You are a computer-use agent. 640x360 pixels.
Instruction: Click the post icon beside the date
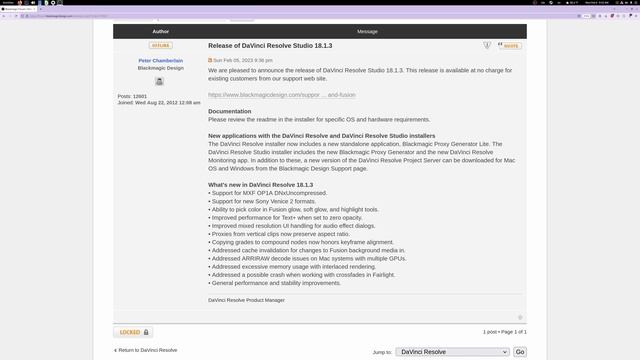[x=210, y=60]
